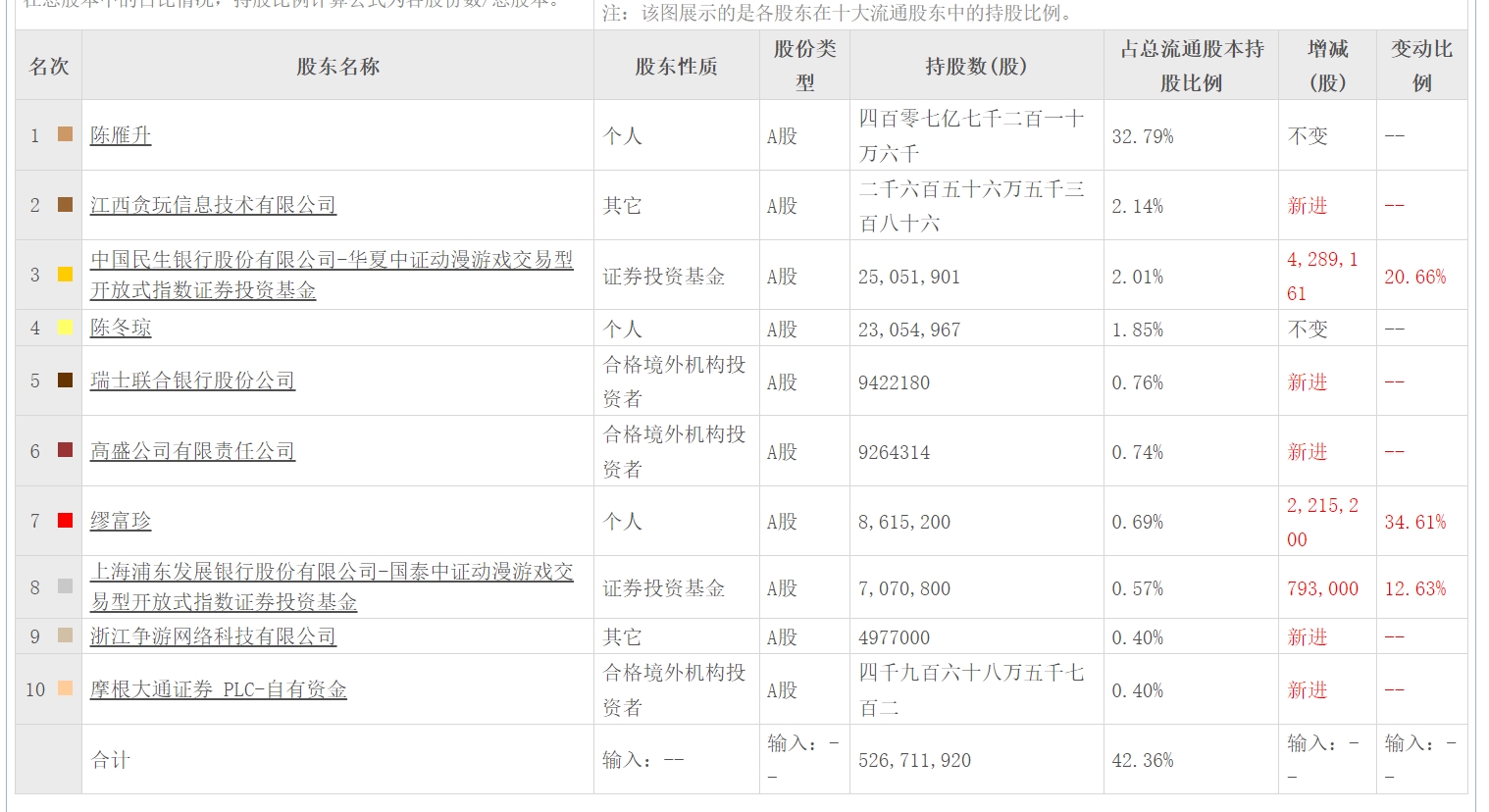Click the peach swatch beside 摩根大通证券
The width and height of the screenshot is (1489, 812).
point(66,688)
